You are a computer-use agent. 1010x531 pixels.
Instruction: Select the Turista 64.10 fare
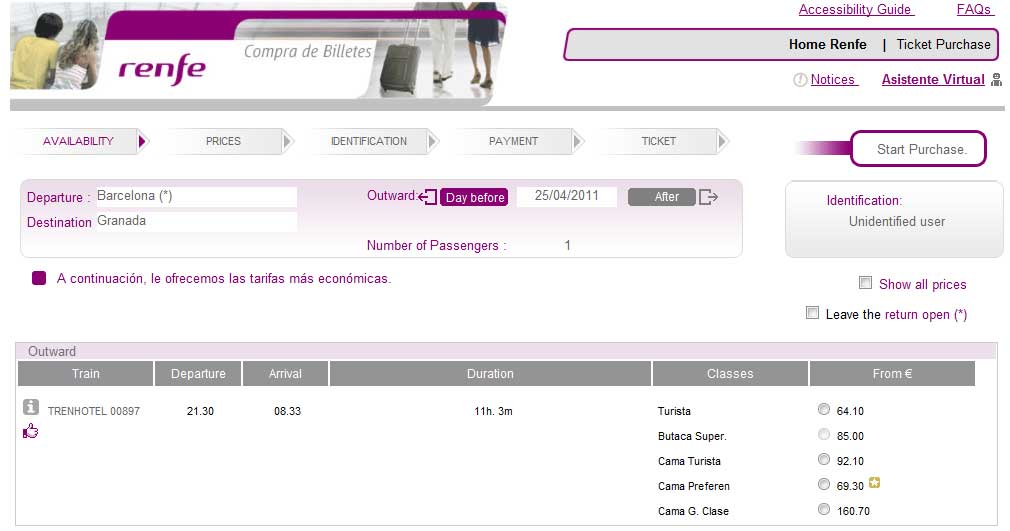point(824,409)
